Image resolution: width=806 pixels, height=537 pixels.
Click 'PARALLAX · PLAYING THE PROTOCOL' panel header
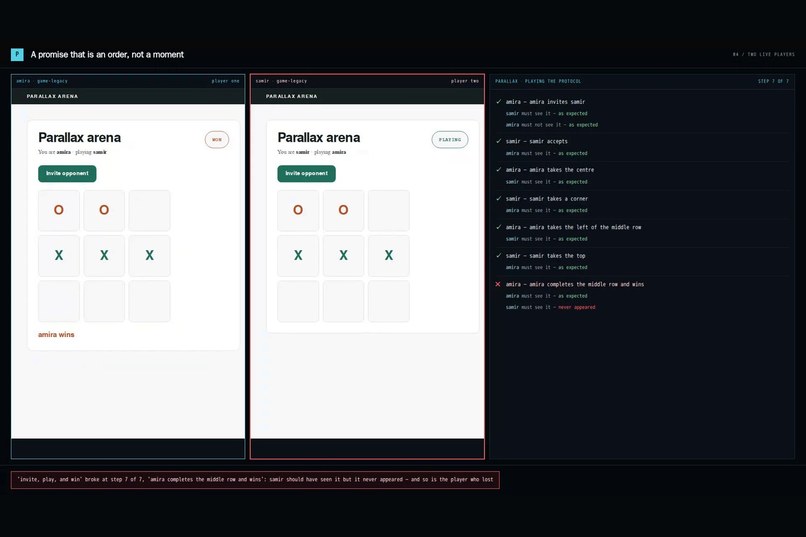click(x=538, y=81)
